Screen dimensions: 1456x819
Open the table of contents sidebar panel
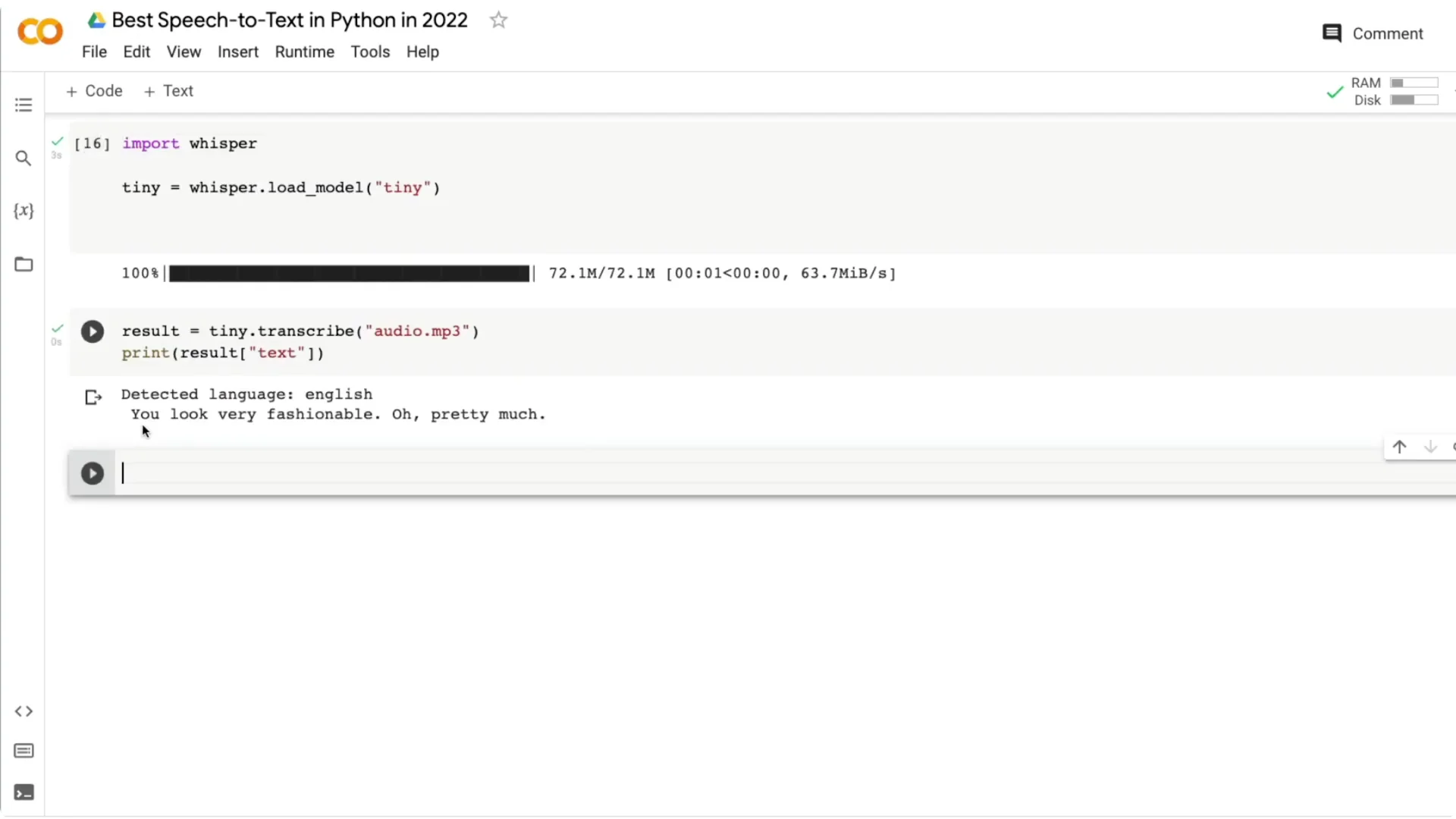pos(24,104)
